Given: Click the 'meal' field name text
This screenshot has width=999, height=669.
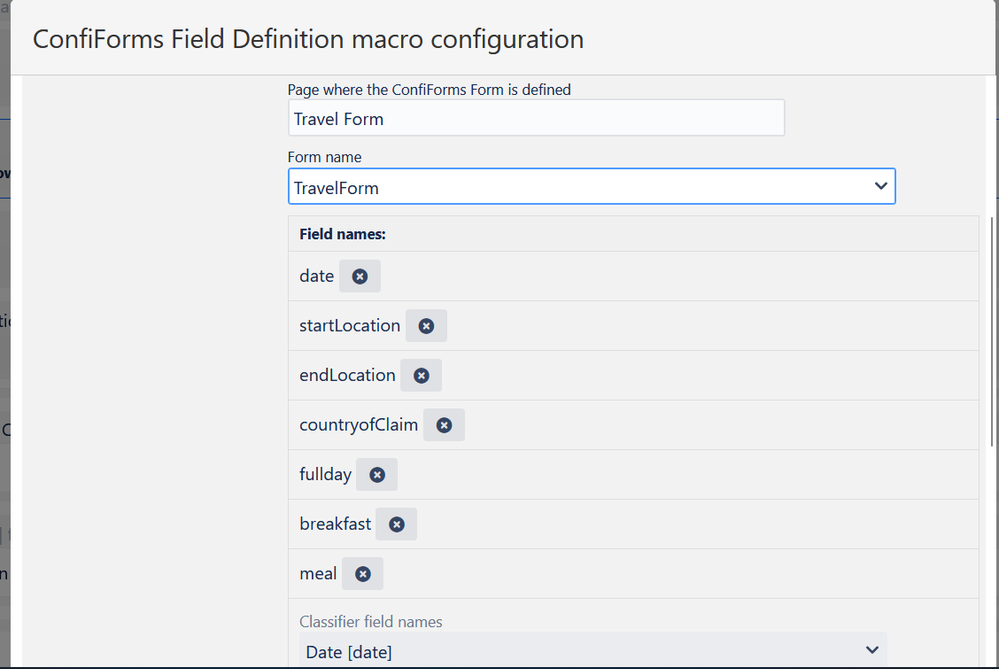Looking at the screenshot, I should 318,573.
